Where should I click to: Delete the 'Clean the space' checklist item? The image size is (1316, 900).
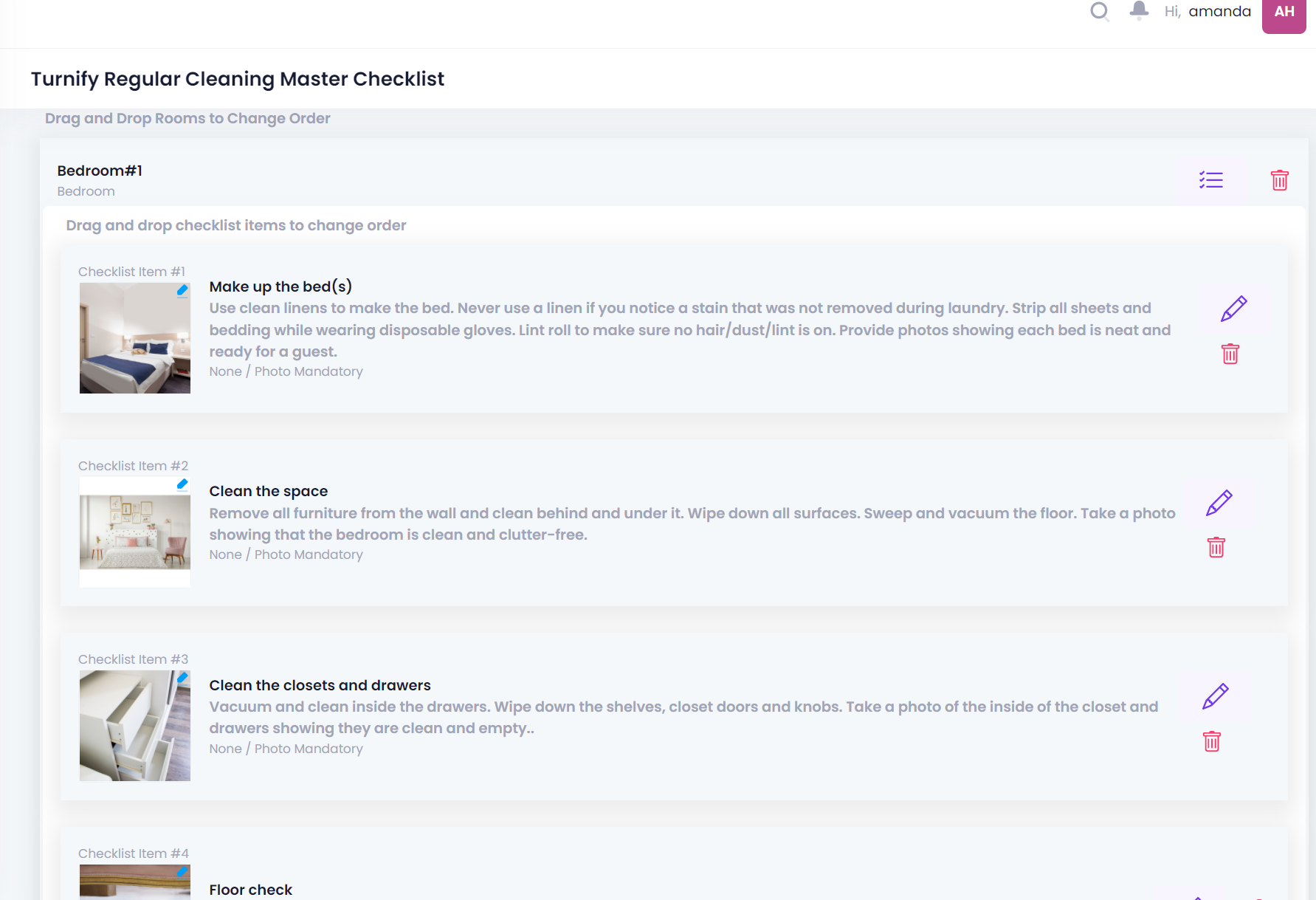1216,548
